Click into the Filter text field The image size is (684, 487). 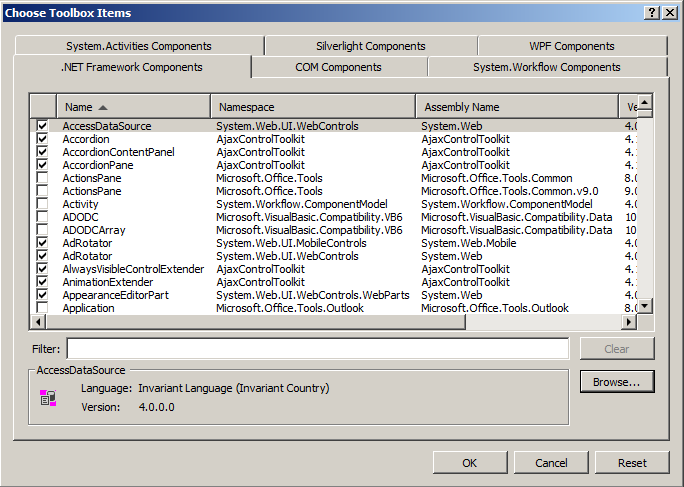point(318,349)
